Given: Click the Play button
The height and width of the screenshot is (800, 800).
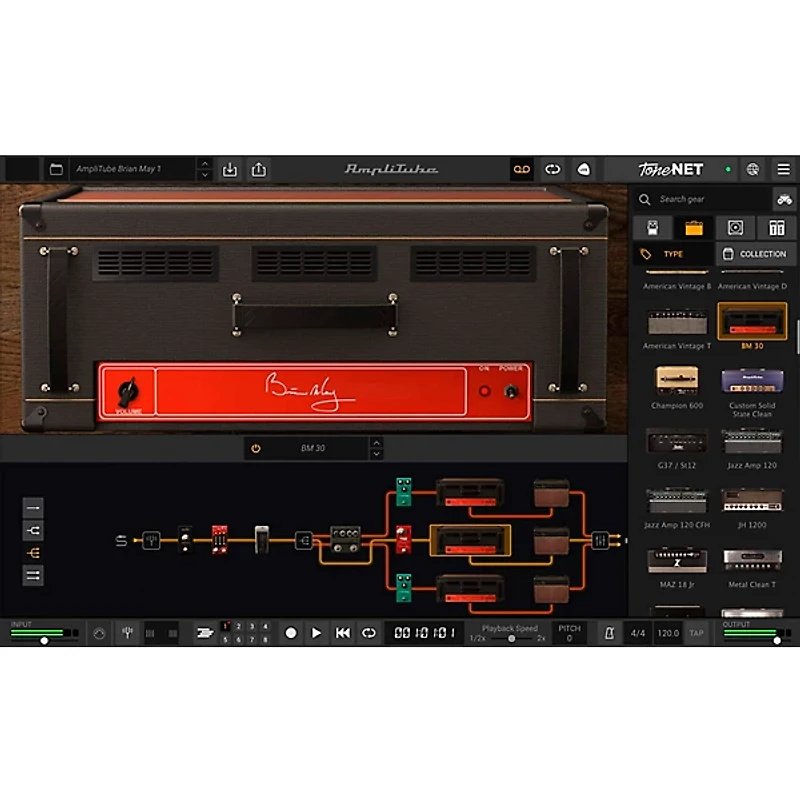Looking at the screenshot, I should click(x=316, y=633).
